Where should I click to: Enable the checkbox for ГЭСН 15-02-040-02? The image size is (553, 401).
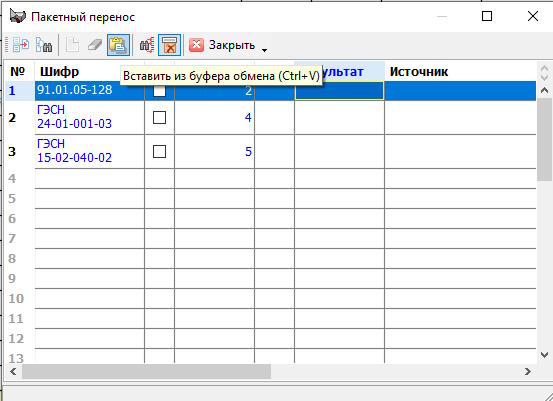point(159,152)
